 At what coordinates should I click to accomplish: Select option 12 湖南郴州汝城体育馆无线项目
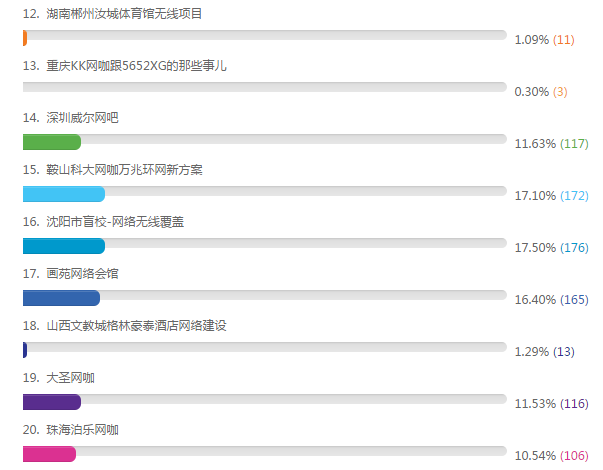(112, 14)
